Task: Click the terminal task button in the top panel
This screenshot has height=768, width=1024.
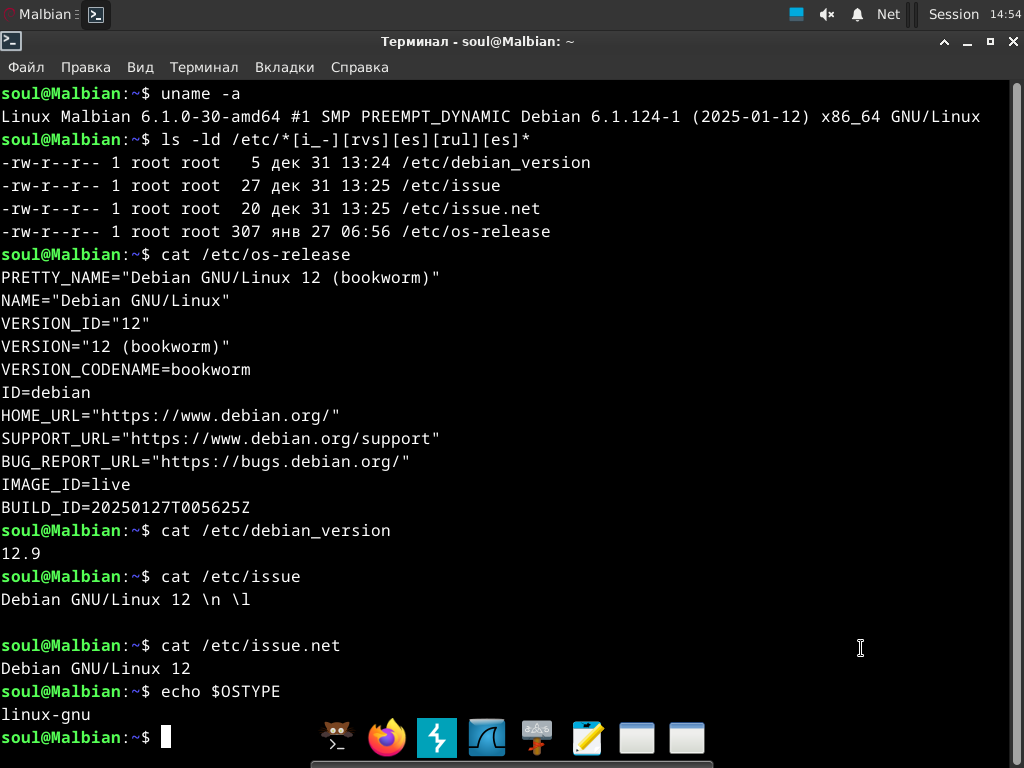Action: point(96,14)
